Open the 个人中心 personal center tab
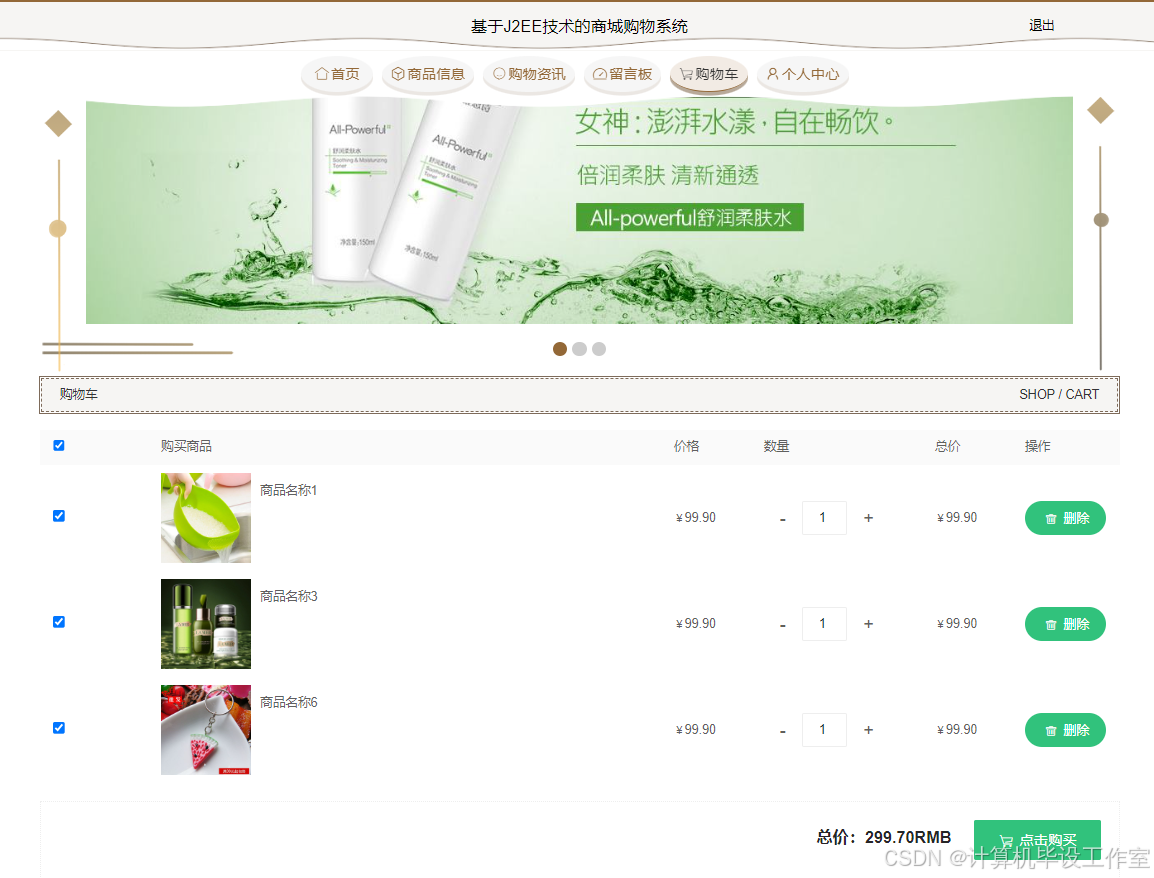The image size is (1154, 878). (803, 74)
